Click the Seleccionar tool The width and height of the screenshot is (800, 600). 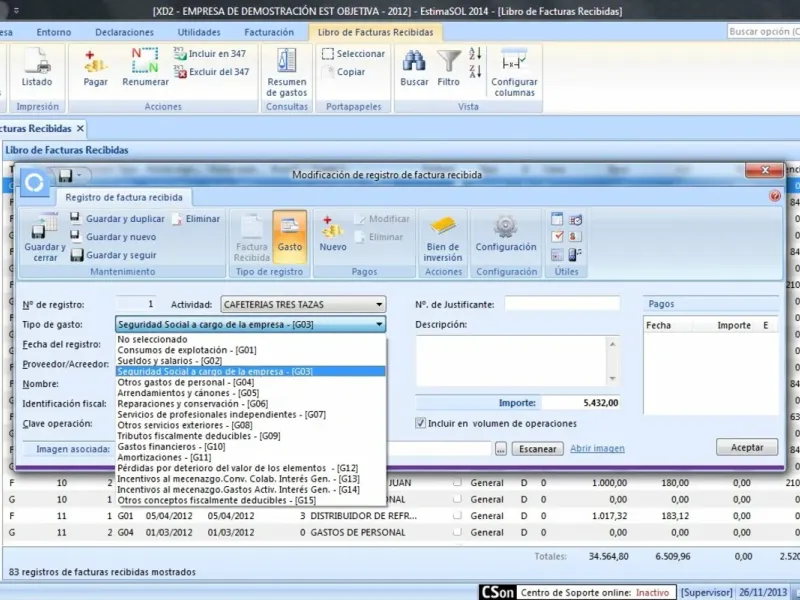pyautogui.click(x=353, y=54)
